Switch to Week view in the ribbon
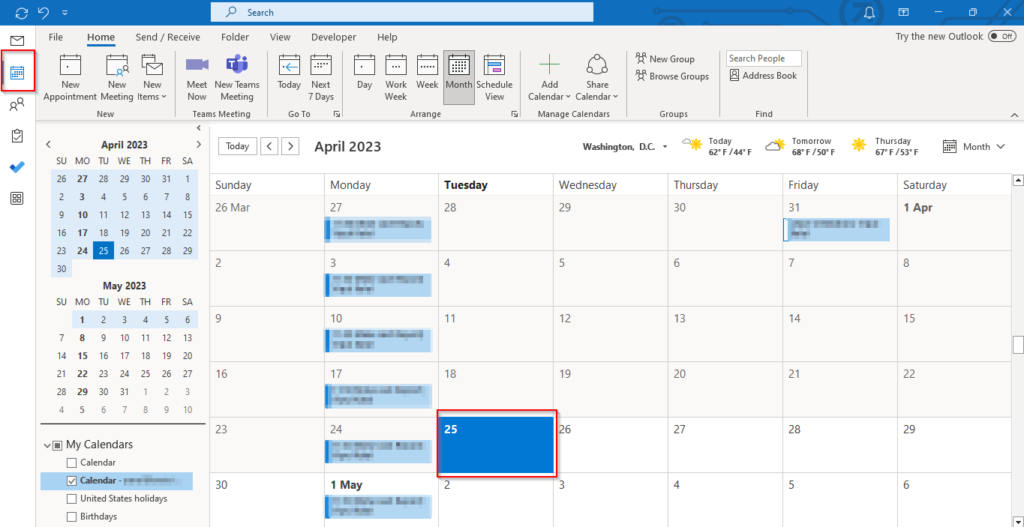Viewport: 1024px width, 527px height. [x=427, y=72]
